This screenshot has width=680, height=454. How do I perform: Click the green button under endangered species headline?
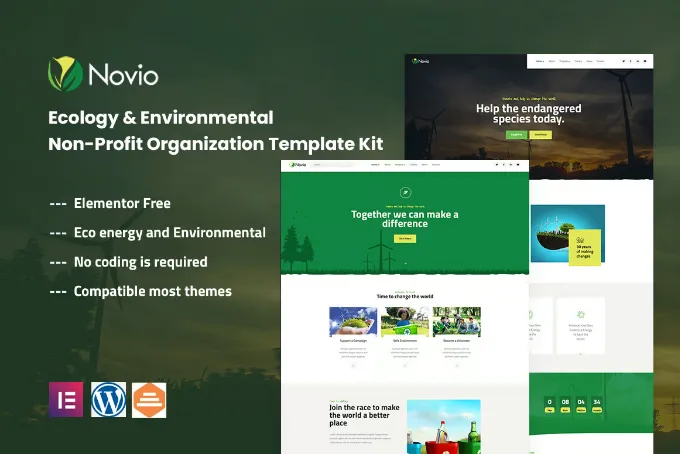(x=516, y=133)
